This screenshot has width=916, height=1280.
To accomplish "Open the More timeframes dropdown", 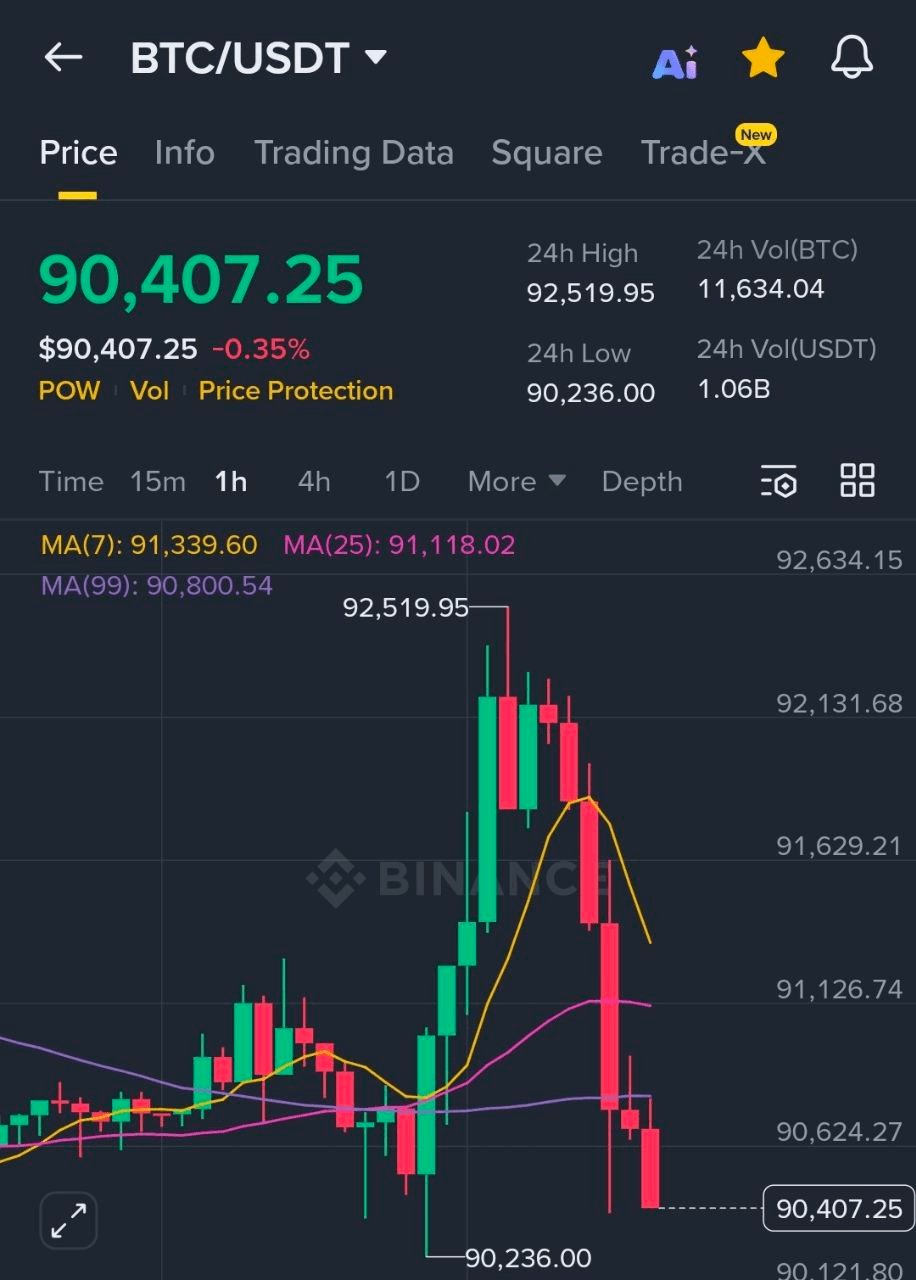I will (x=515, y=481).
